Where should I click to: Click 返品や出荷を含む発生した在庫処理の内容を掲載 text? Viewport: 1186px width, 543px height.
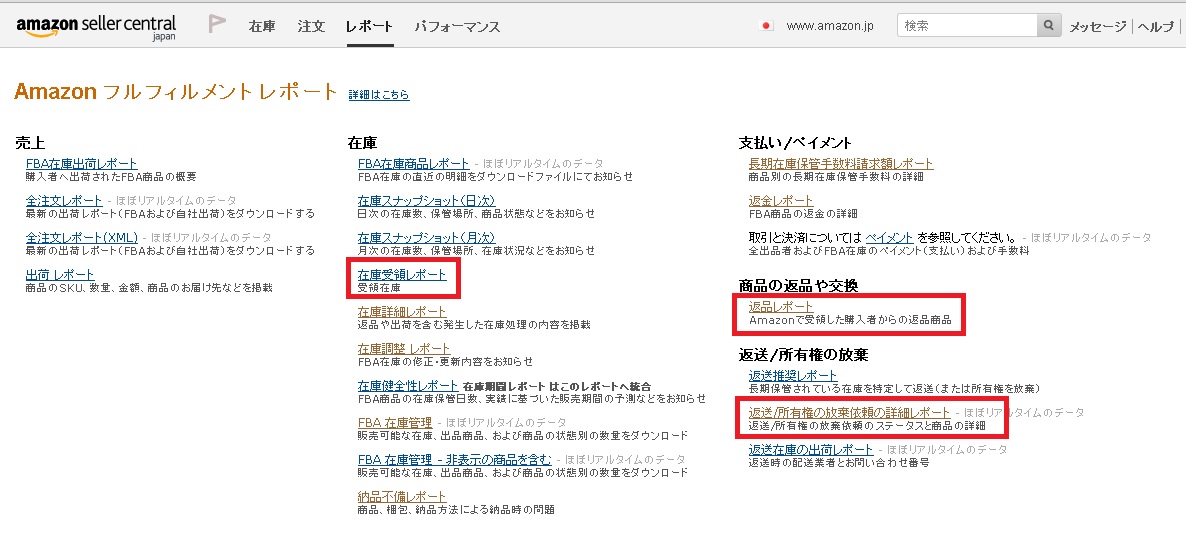[474, 325]
